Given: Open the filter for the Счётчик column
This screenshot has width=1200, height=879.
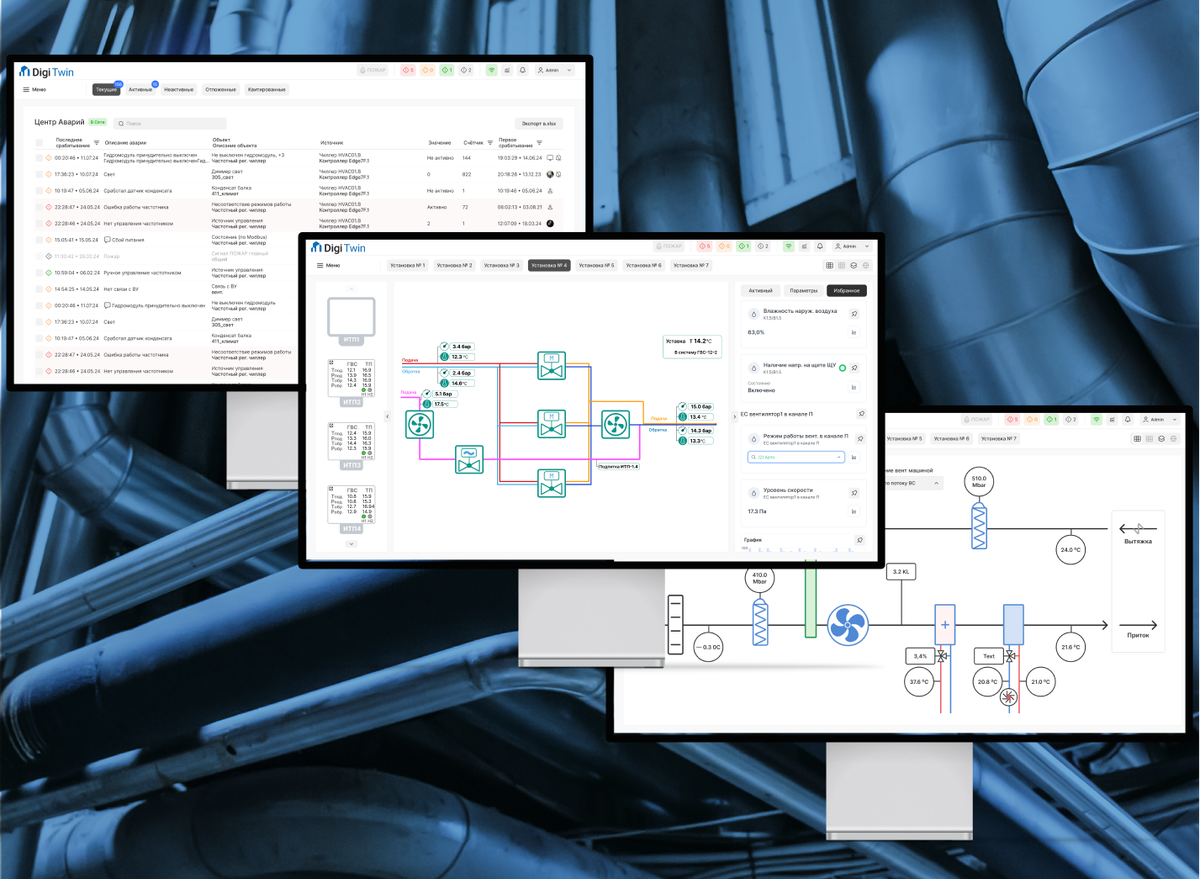Looking at the screenshot, I should coord(490,143).
